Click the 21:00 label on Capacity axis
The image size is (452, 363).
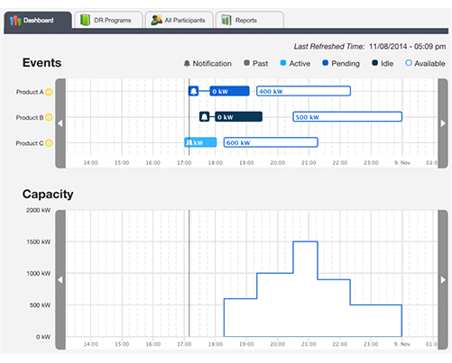309,344
